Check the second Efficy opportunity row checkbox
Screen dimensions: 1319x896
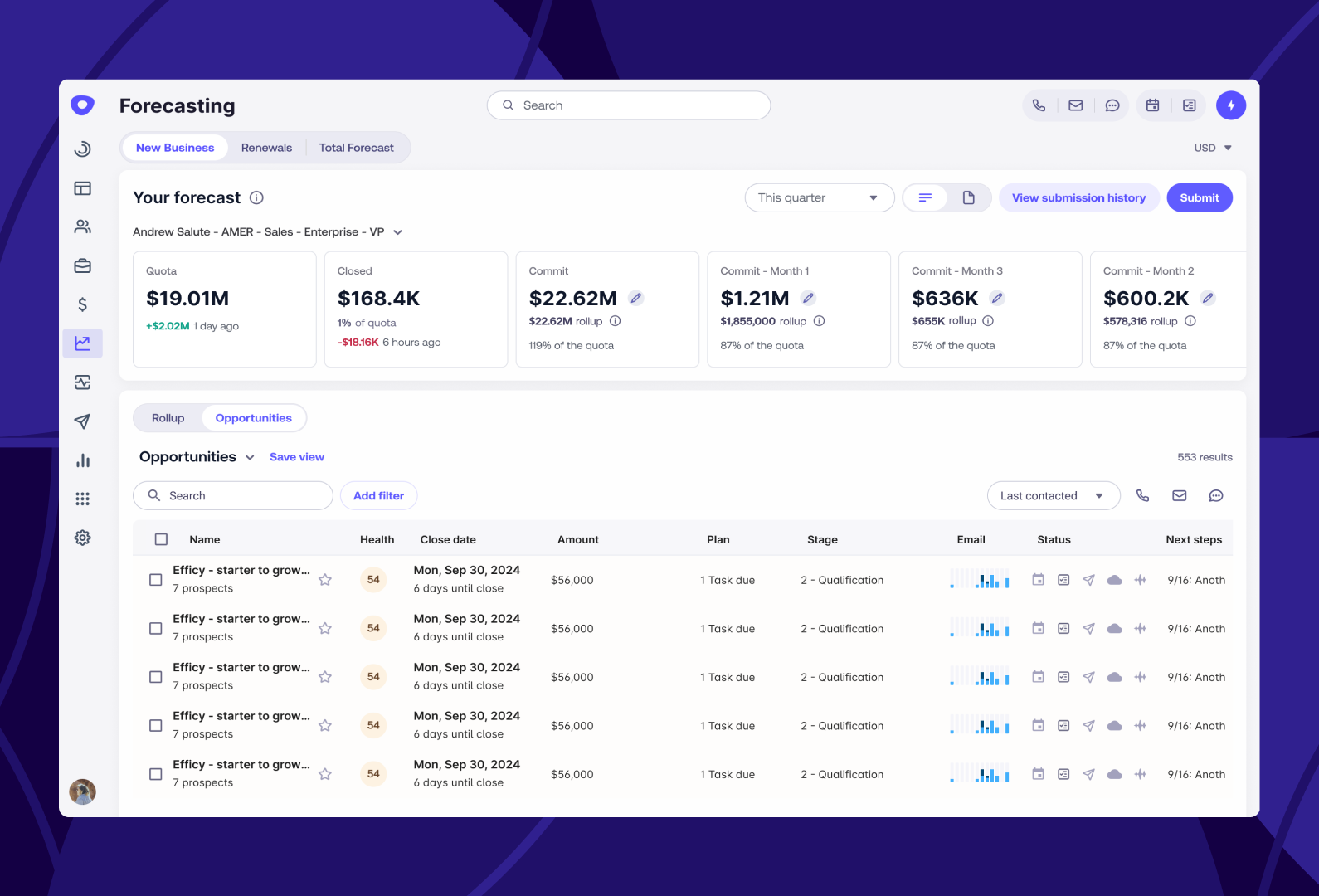pos(155,628)
